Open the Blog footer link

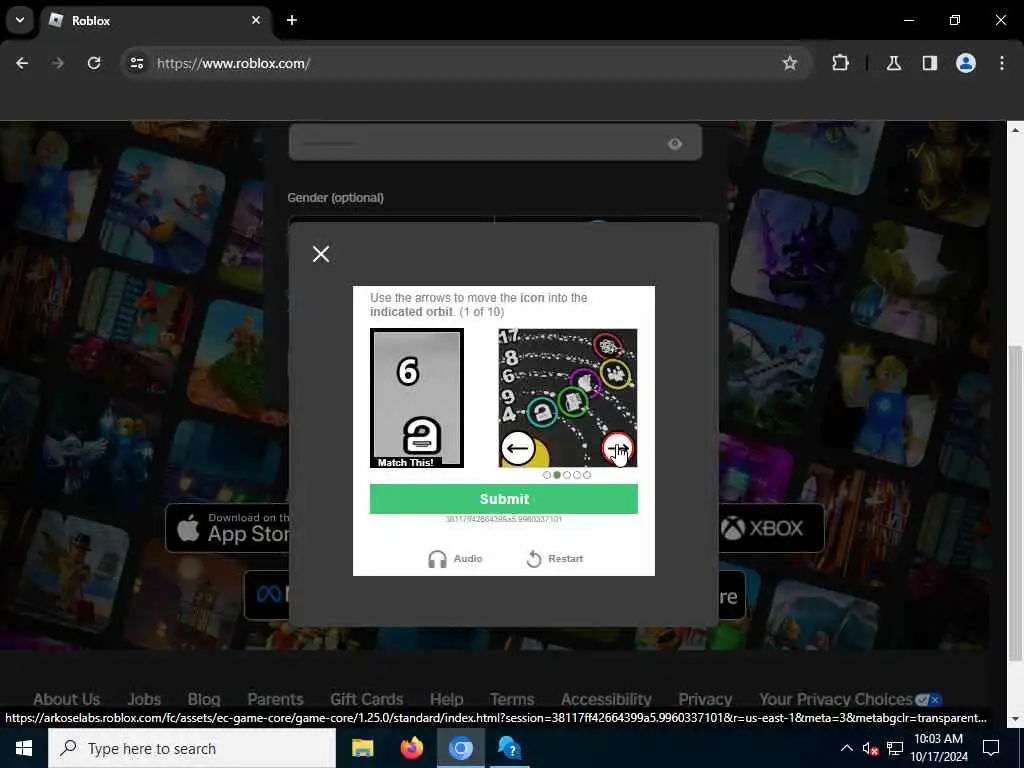204,699
